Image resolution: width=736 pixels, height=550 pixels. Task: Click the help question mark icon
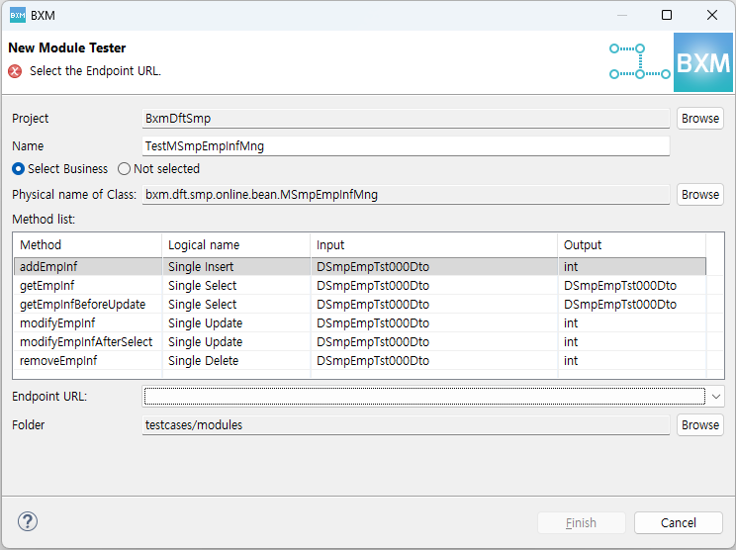(28, 521)
